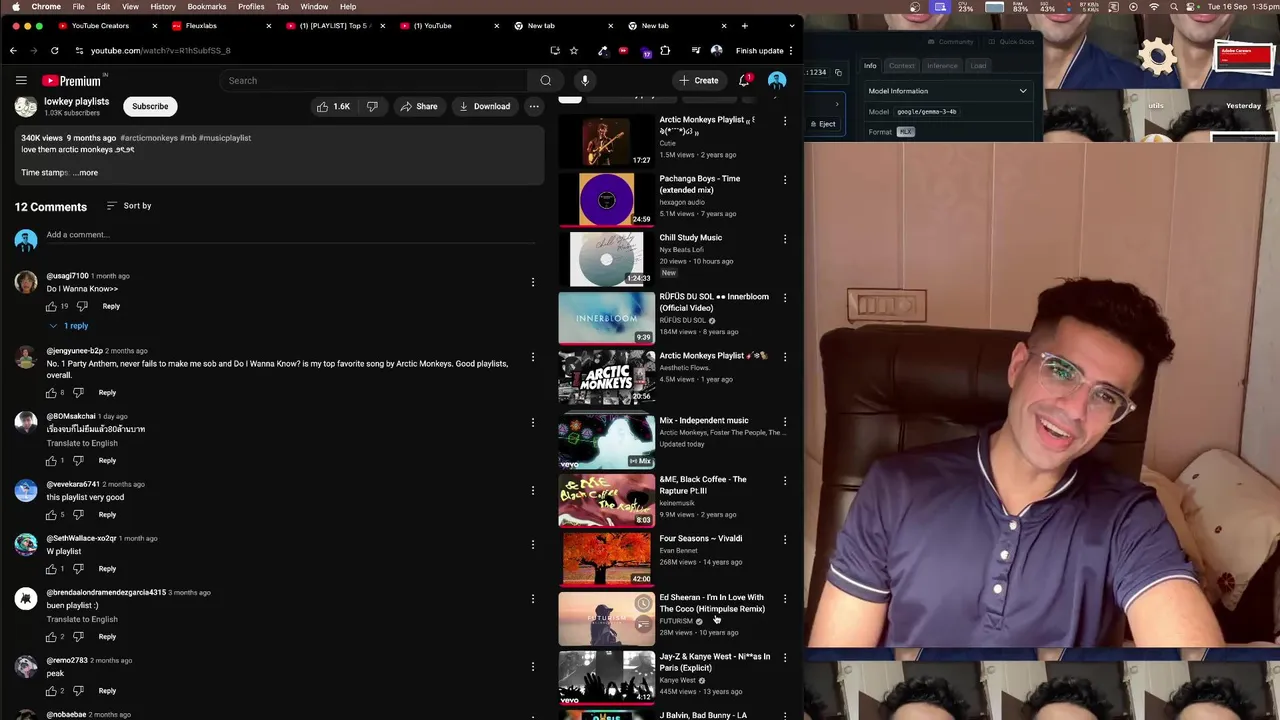1280x720 pixels.
Task: Open Wi-Fi status in menu bar
Action: click(1154, 7)
